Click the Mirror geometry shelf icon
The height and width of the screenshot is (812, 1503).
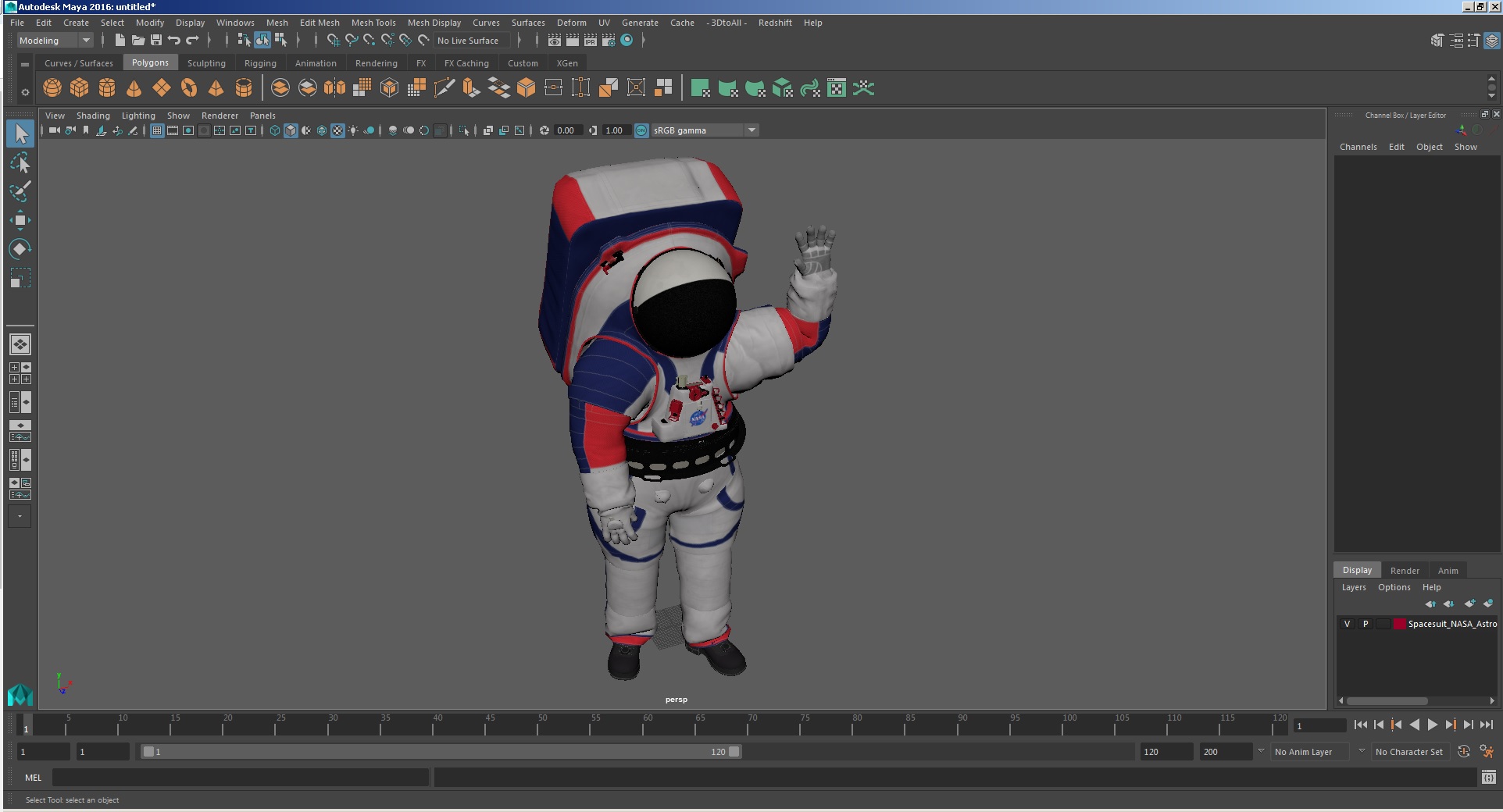point(335,88)
